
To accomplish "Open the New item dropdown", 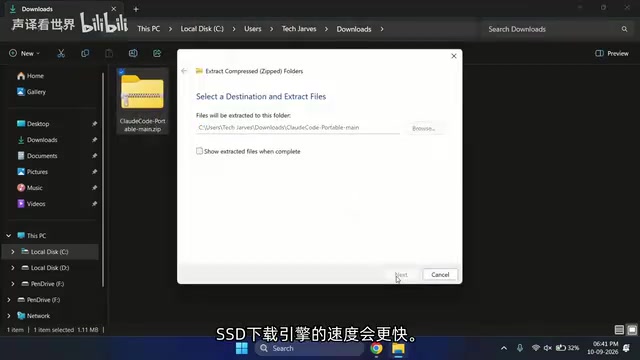I will tap(24, 53).
